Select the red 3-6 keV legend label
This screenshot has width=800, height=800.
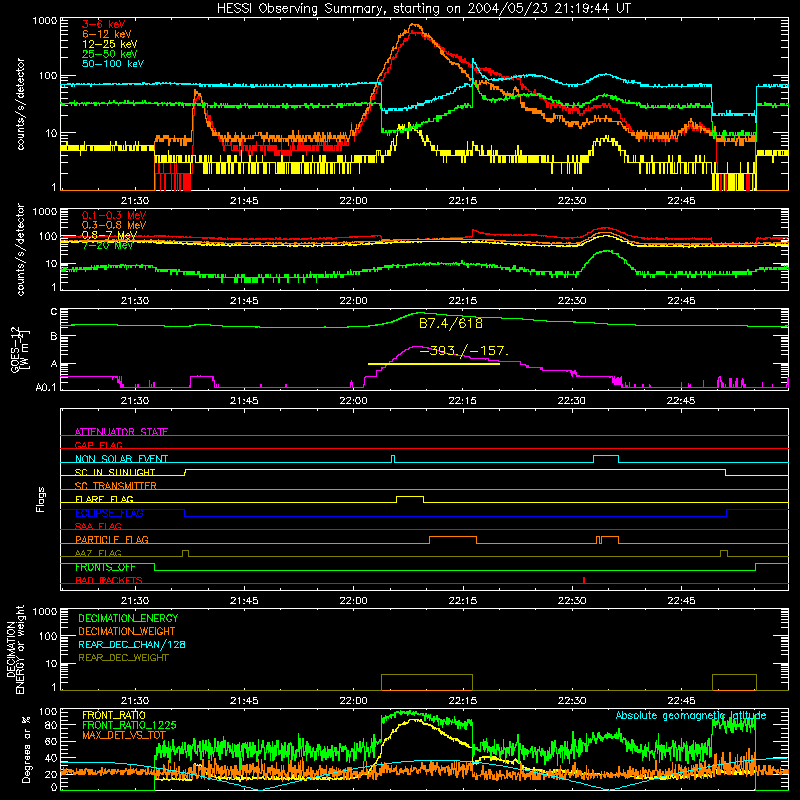pos(103,24)
